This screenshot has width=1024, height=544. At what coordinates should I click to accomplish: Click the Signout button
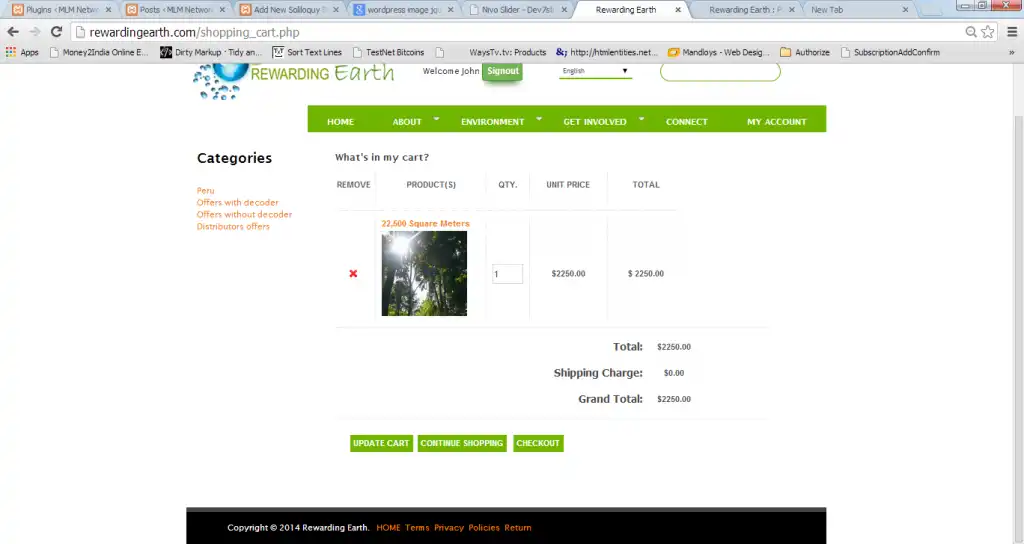pos(502,71)
